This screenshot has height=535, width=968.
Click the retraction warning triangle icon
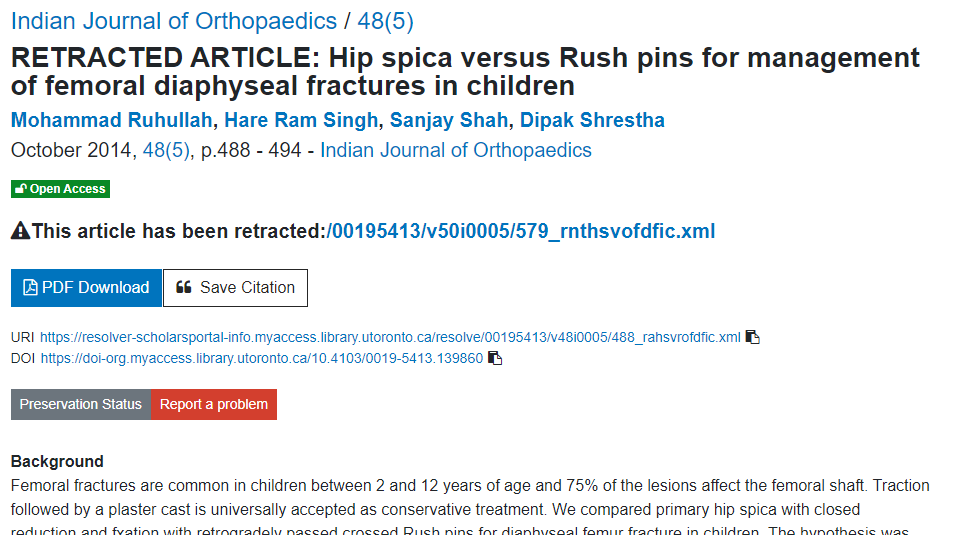click(20, 231)
